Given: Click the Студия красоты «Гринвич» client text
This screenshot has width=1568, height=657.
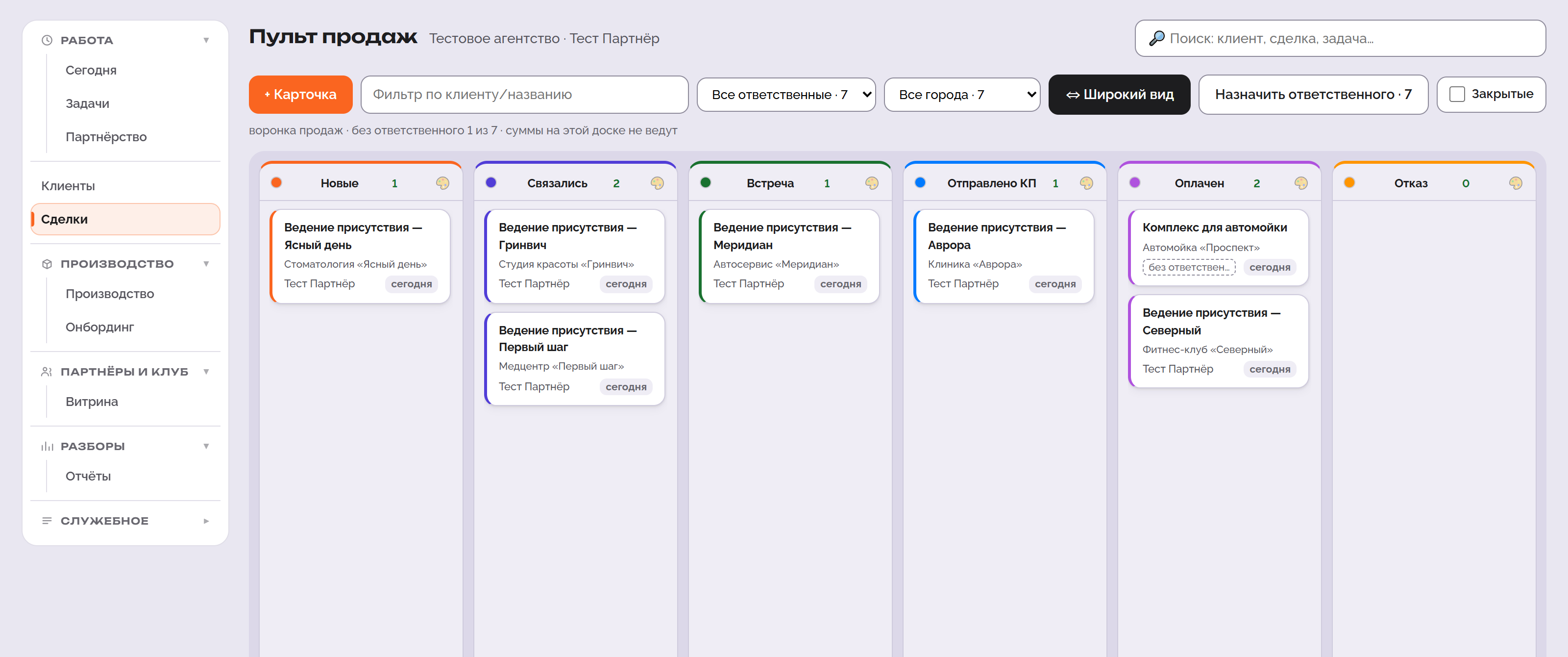Looking at the screenshot, I should pyautogui.click(x=566, y=264).
